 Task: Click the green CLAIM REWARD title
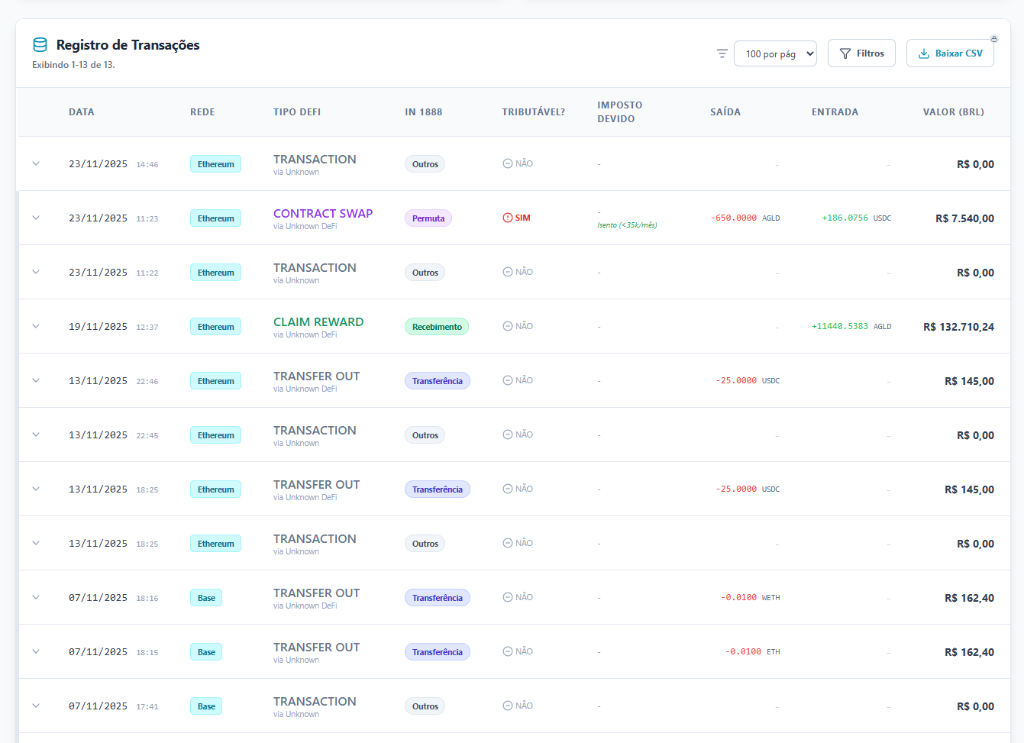(x=318, y=322)
